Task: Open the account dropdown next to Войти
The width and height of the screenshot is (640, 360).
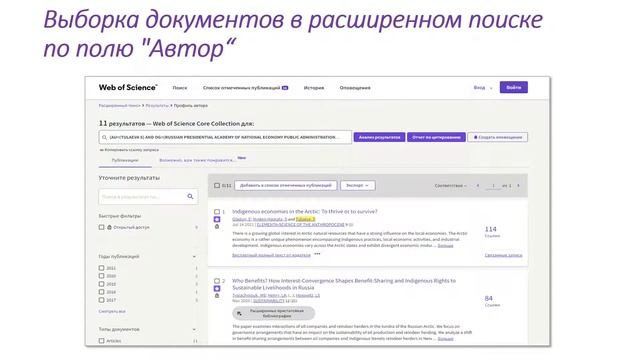Action: [483, 88]
